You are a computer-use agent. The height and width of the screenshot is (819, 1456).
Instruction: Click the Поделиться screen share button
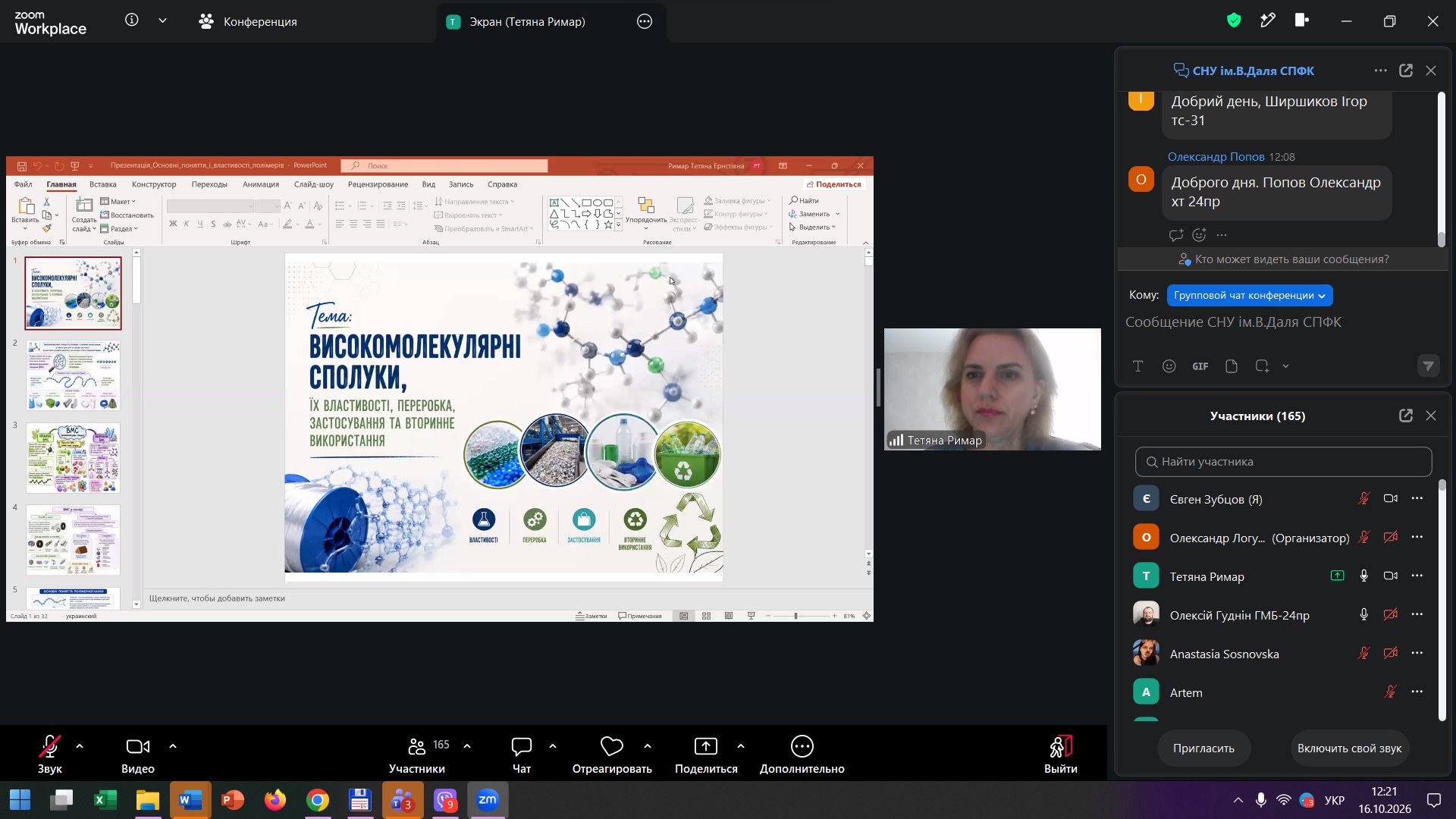coord(706,754)
